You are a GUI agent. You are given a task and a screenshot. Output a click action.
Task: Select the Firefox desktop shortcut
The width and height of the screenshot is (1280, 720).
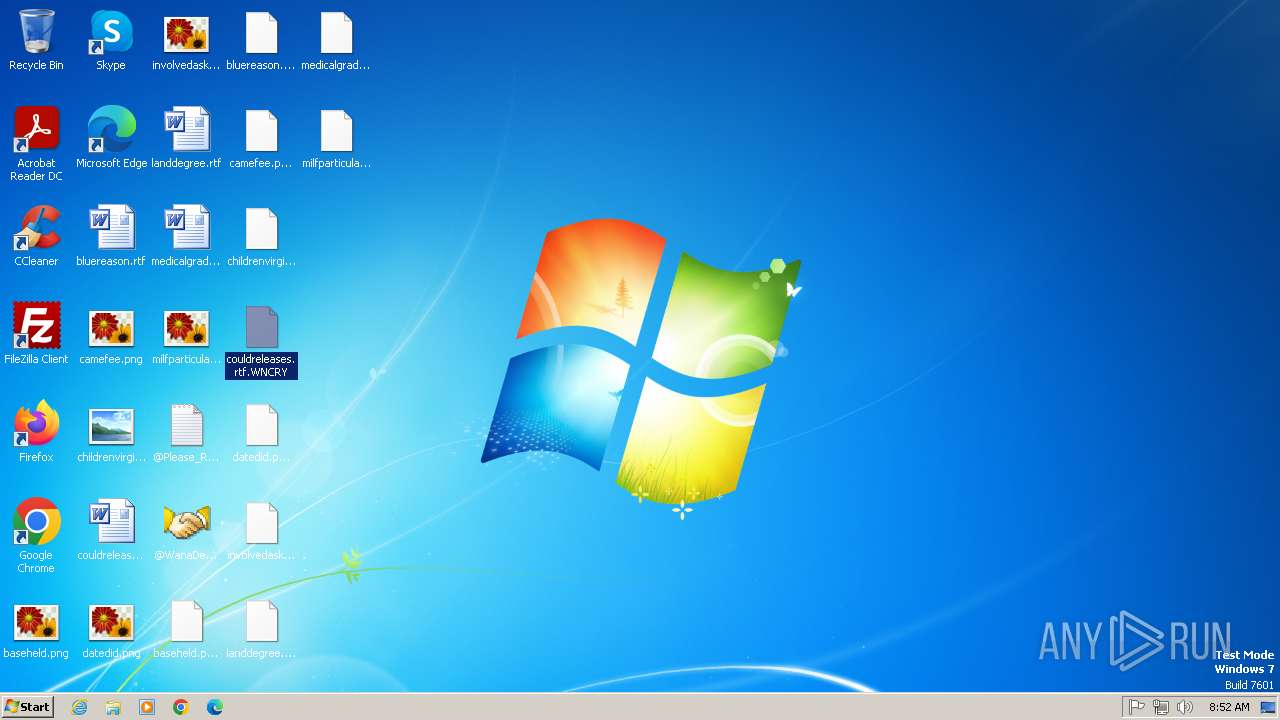36,432
